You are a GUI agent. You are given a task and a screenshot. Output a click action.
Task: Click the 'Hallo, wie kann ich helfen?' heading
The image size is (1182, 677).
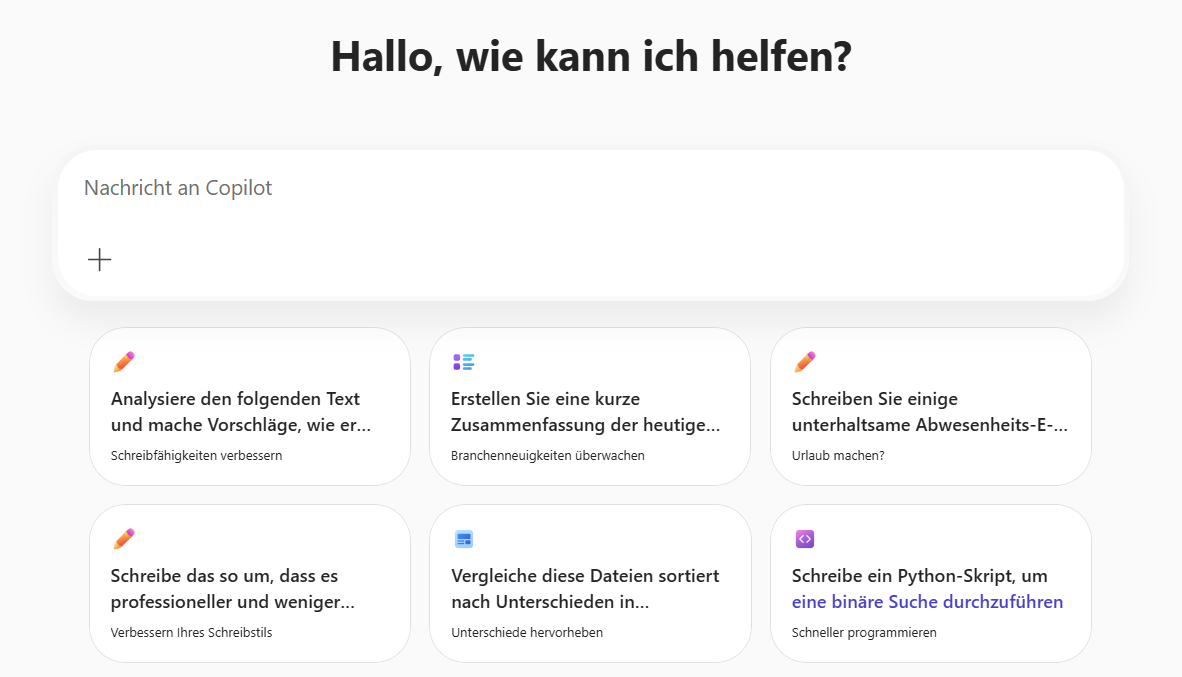click(591, 57)
